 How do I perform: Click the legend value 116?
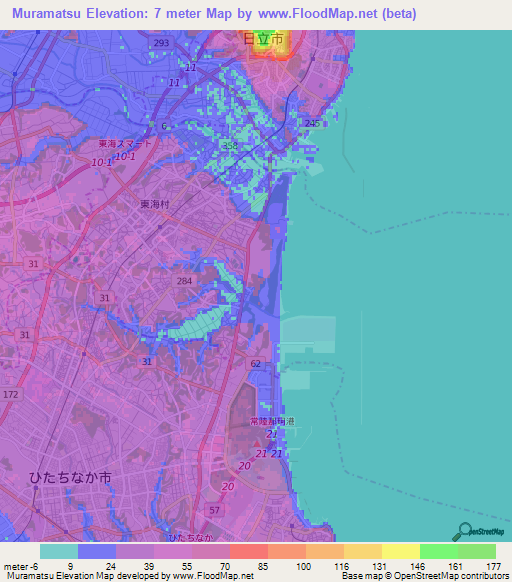(341, 567)
